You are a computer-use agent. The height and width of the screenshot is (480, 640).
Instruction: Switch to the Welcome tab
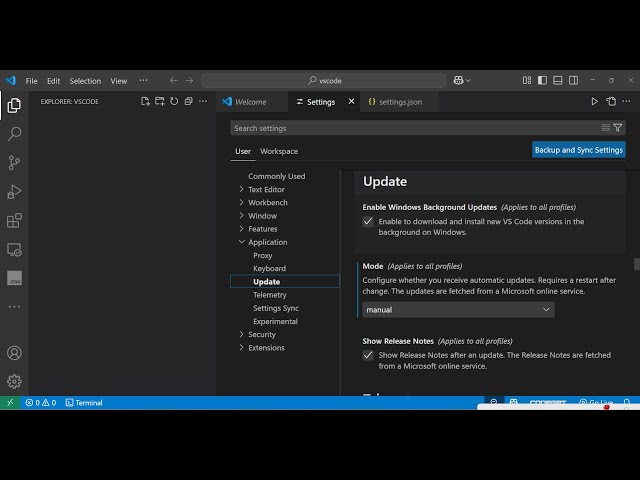point(251,102)
